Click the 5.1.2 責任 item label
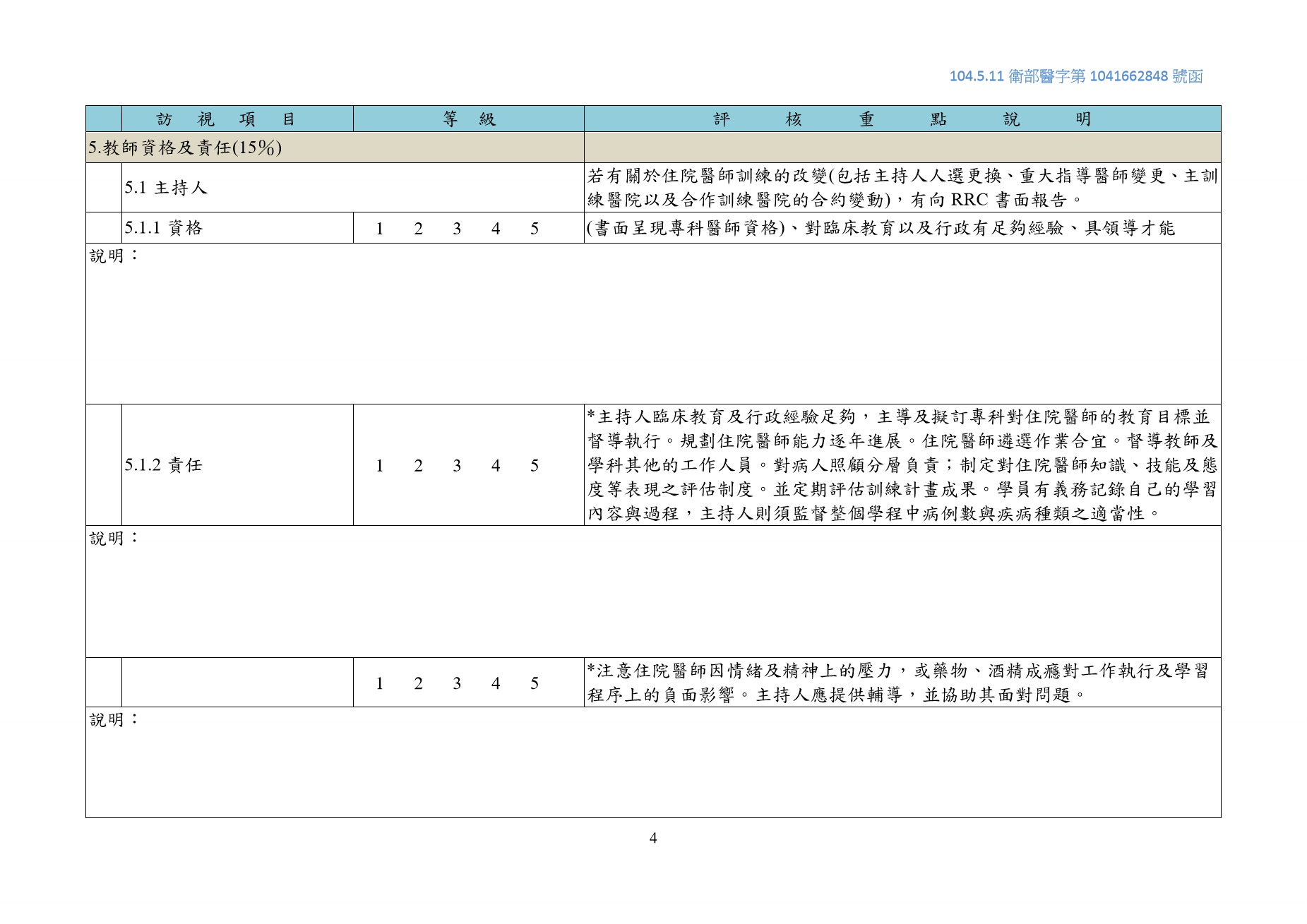Image resolution: width=1307 pixels, height=924 pixels. [x=164, y=465]
